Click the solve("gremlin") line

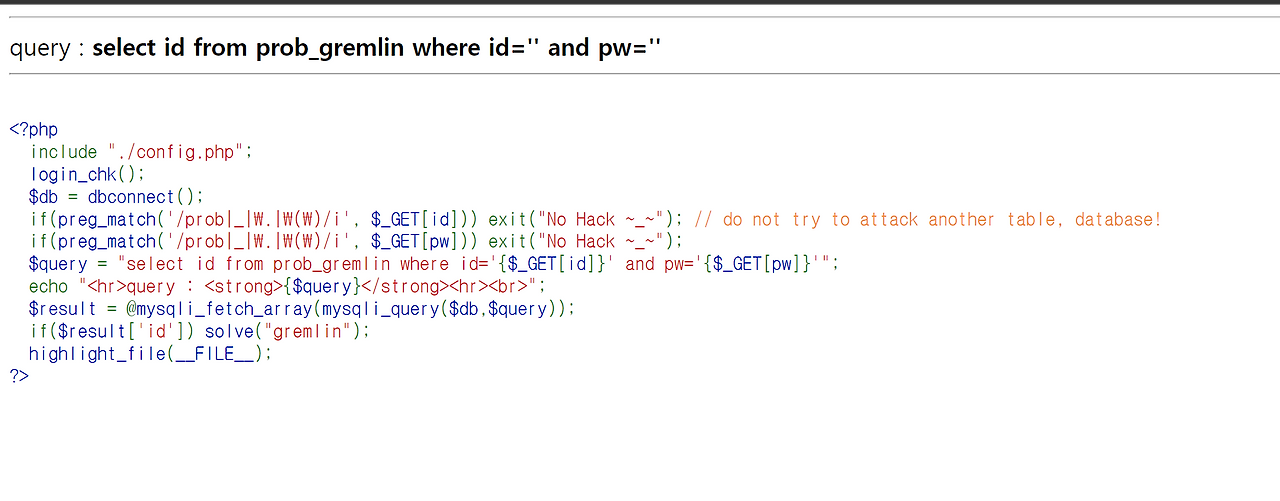(200, 331)
